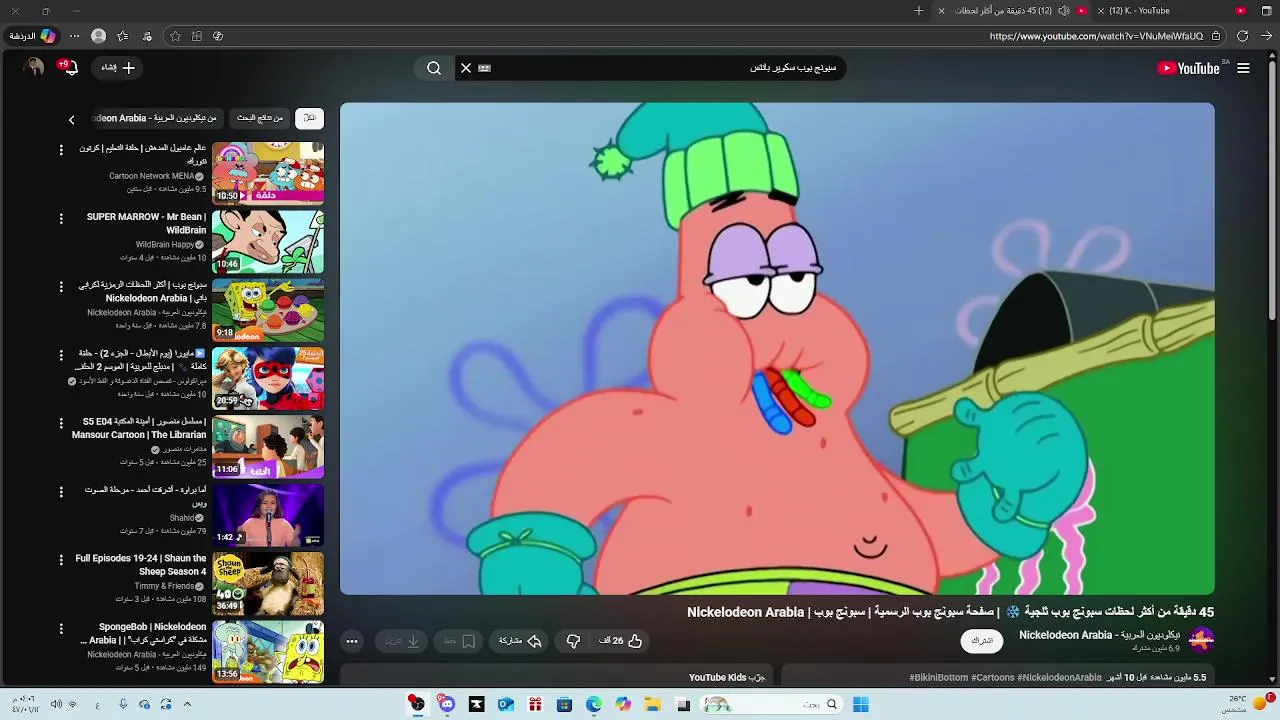The width and height of the screenshot is (1280, 720).
Task: Open the Gumball Cartoon Network MENA thumbnail
Action: [x=268, y=173]
